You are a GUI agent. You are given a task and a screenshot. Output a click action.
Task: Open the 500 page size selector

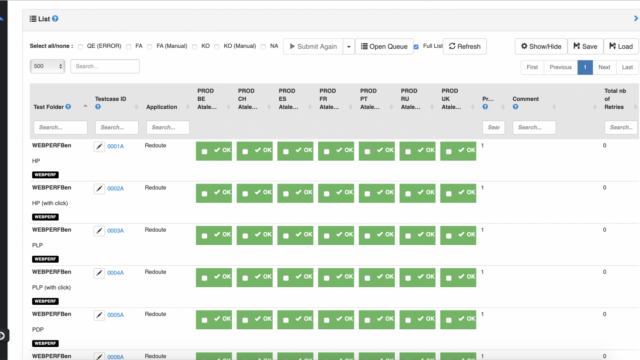pos(47,66)
